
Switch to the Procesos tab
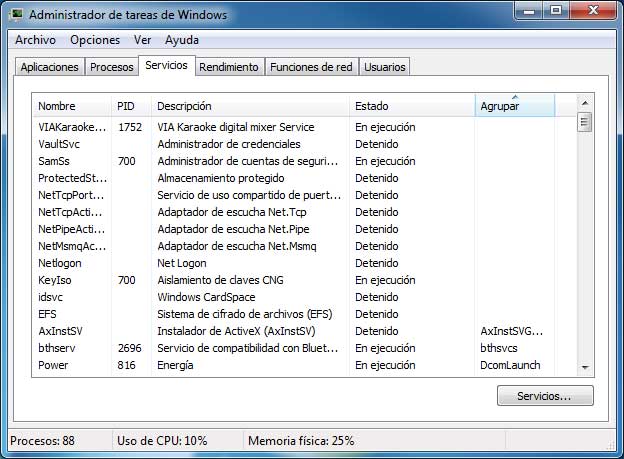(111, 67)
